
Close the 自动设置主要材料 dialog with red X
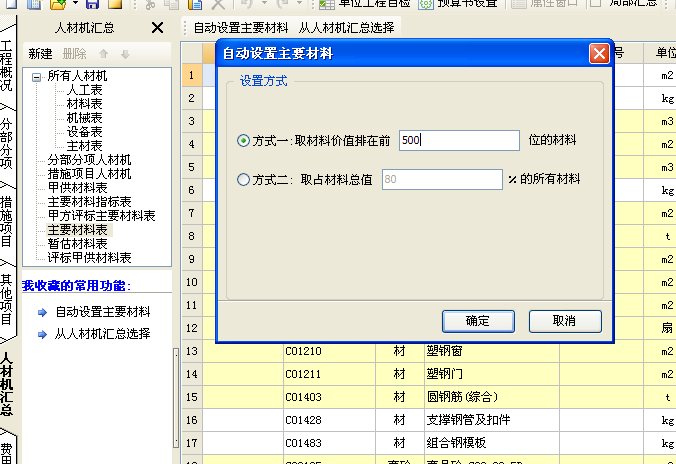[599, 54]
